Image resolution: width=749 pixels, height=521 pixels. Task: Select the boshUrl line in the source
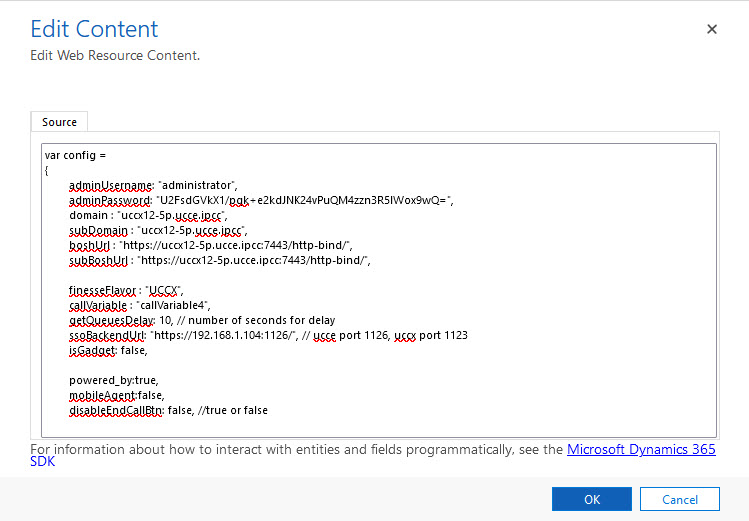(210, 245)
